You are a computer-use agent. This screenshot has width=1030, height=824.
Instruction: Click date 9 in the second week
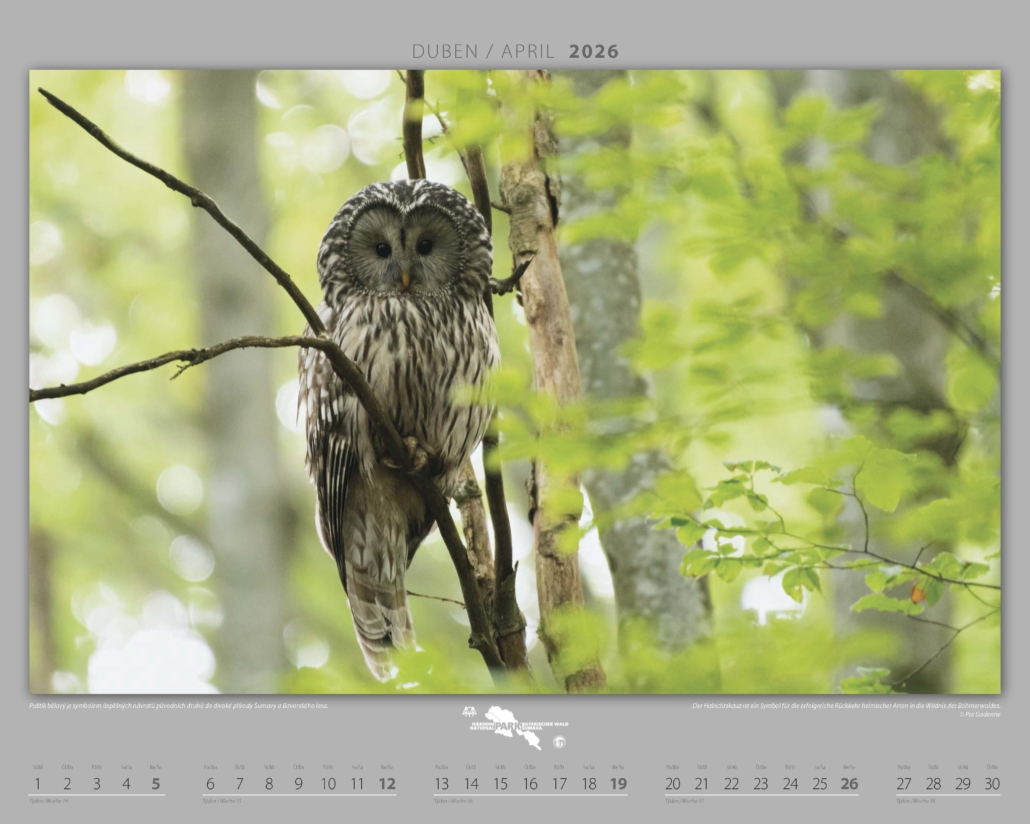pyautogui.click(x=298, y=784)
